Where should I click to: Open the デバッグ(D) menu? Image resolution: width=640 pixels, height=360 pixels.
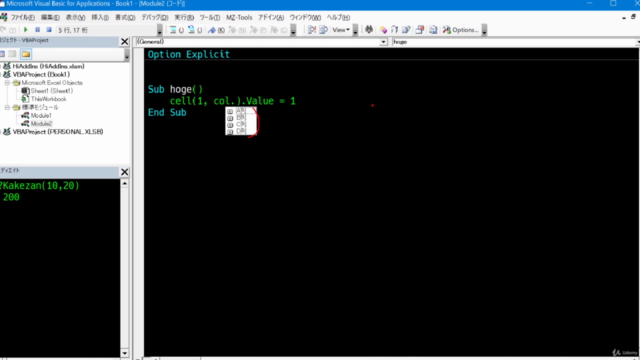pyautogui.click(x=155, y=18)
